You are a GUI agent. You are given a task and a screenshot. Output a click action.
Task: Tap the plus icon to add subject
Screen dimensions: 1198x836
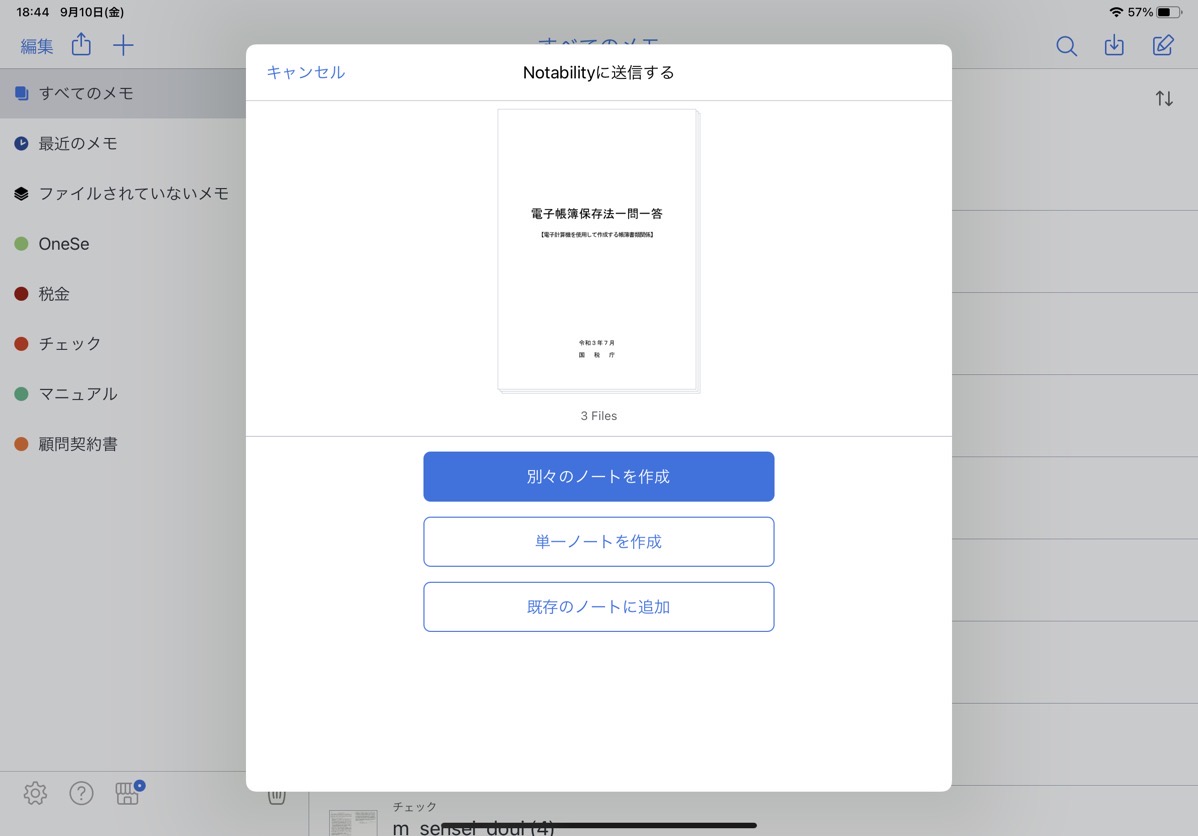tap(123, 45)
